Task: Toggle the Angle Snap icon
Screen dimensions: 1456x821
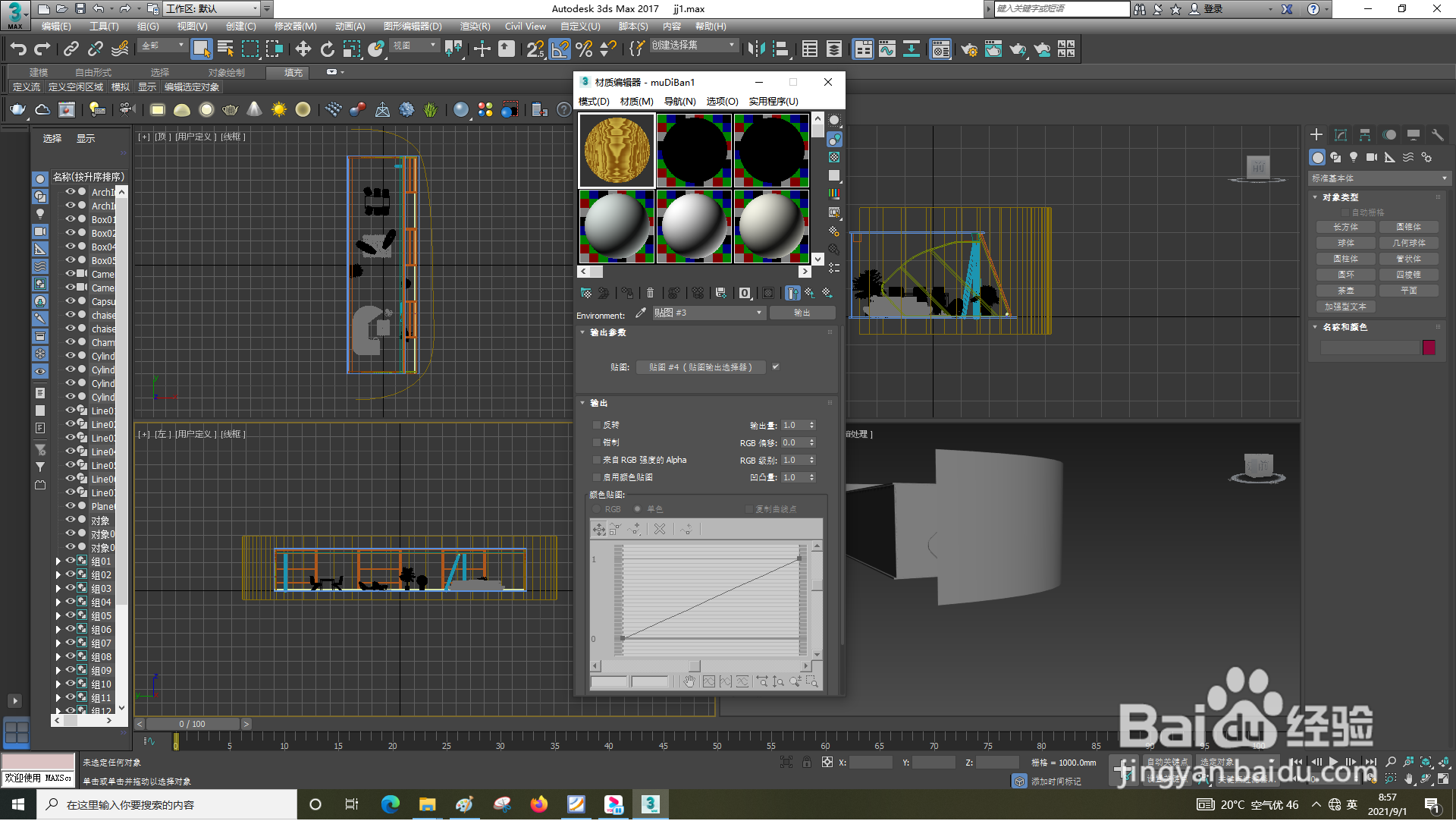Action: [x=560, y=49]
